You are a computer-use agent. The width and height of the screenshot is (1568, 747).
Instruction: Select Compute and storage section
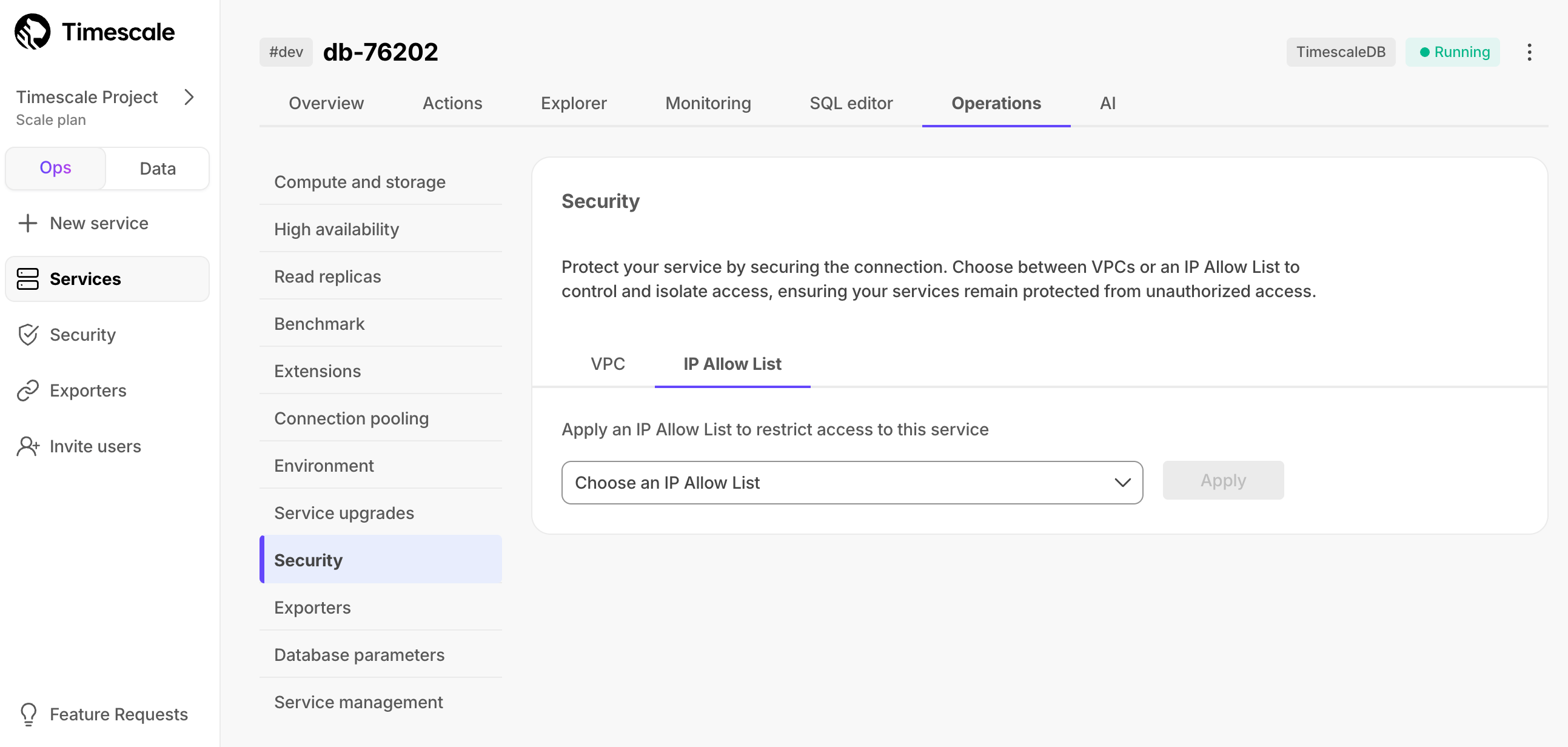tap(380, 182)
